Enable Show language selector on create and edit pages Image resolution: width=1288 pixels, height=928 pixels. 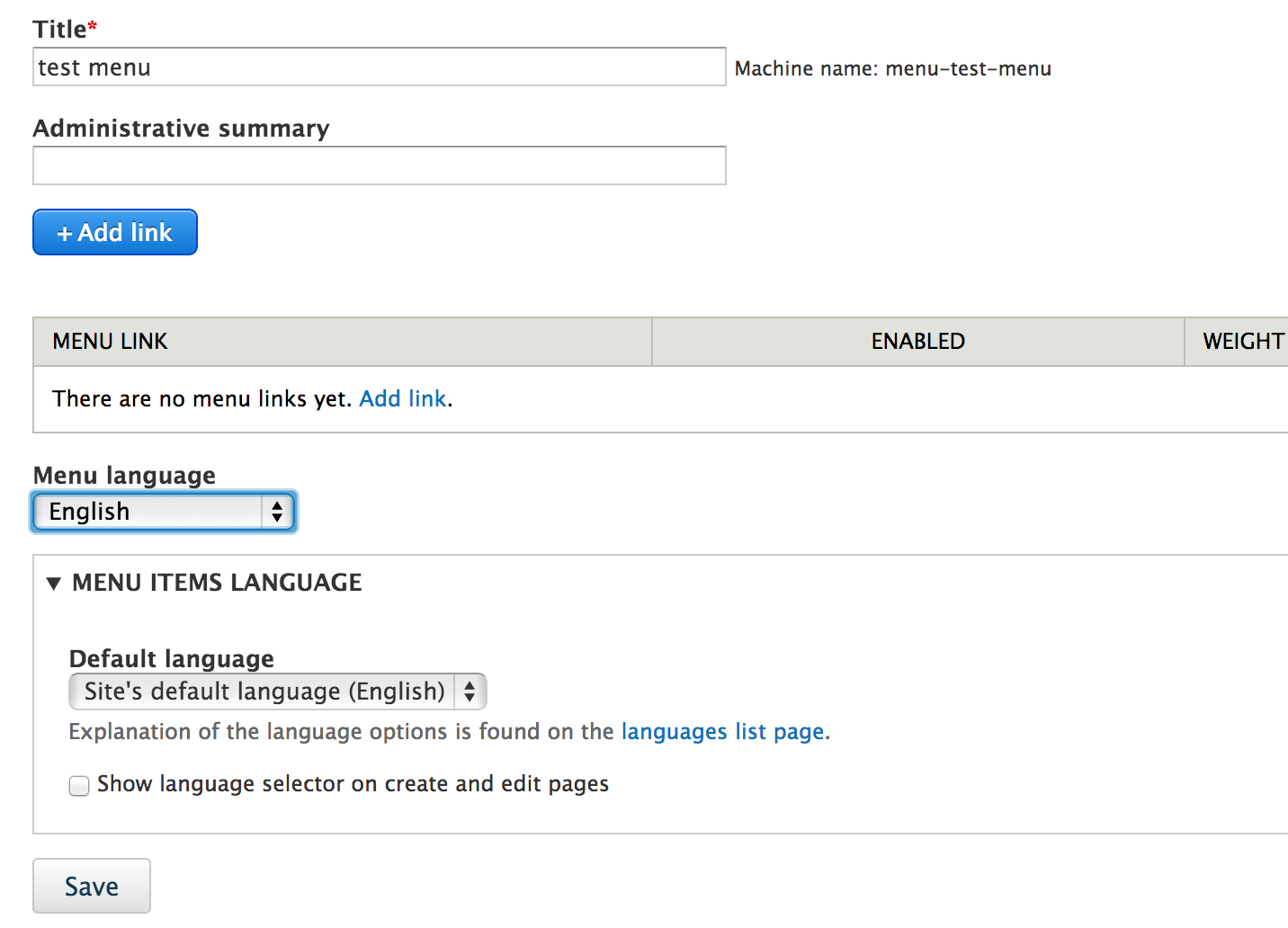point(78,785)
